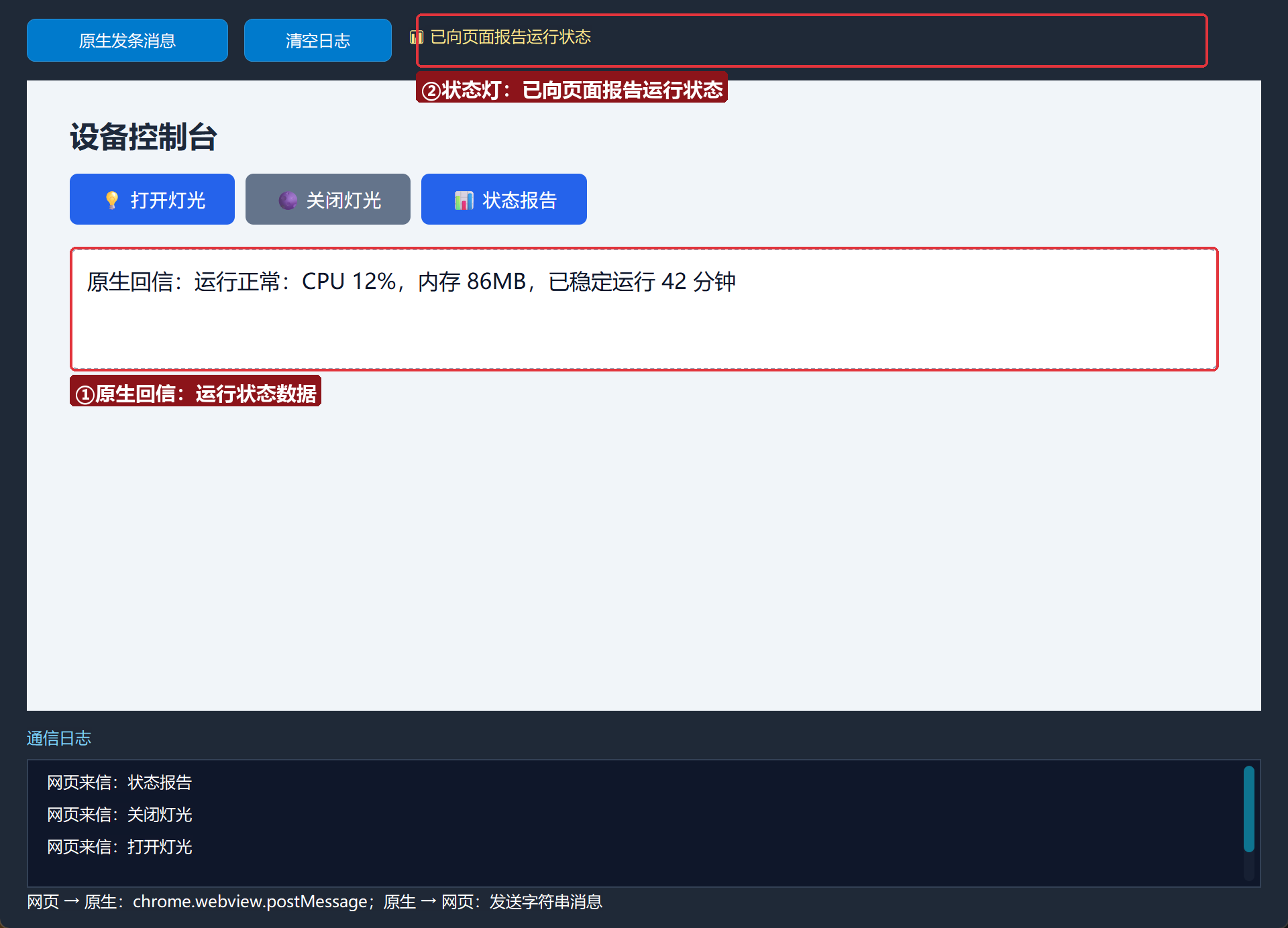The height and width of the screenshot is (928, 1288).
Task: Click the purple orb icon in 关闭灯光
Action: (288, 200)
